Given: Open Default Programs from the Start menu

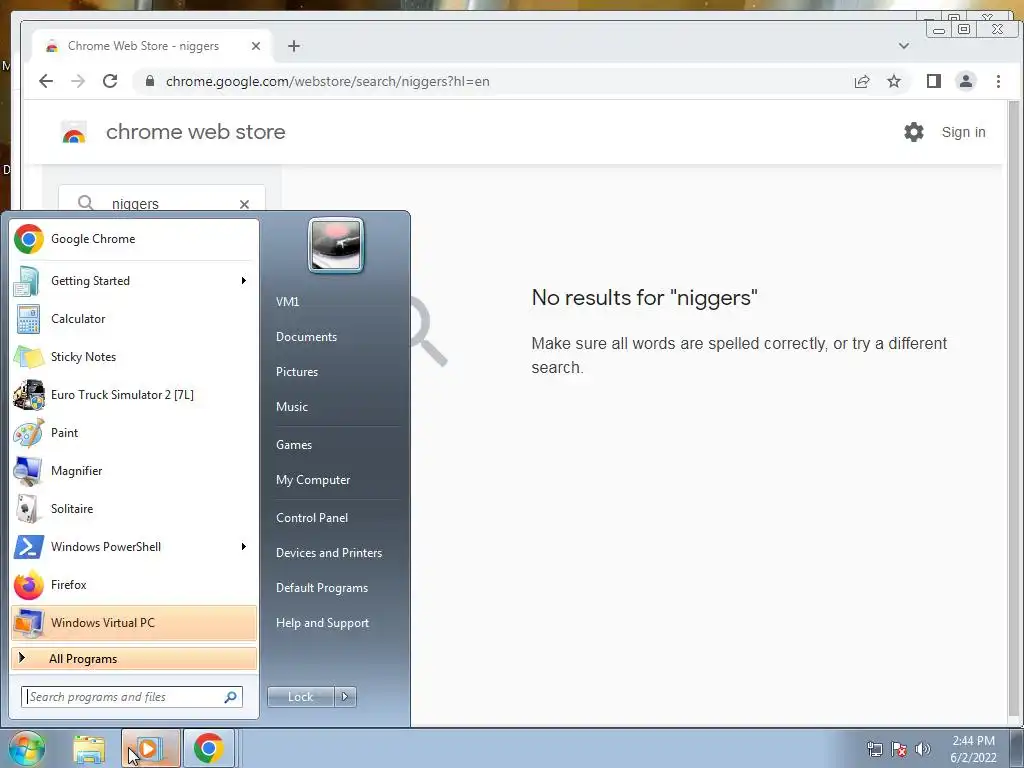Looking at the screenshot, I should click(x=321, y=588).
